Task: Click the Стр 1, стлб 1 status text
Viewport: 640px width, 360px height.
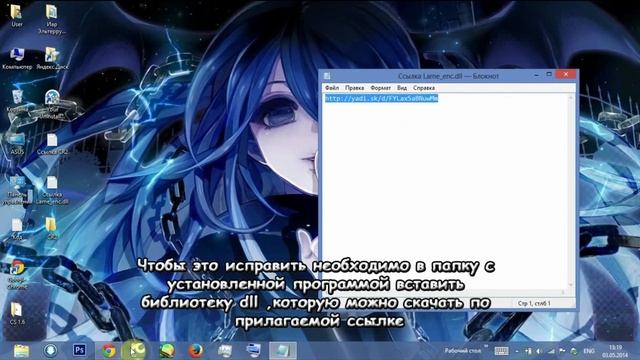Action: click(534, 304)
